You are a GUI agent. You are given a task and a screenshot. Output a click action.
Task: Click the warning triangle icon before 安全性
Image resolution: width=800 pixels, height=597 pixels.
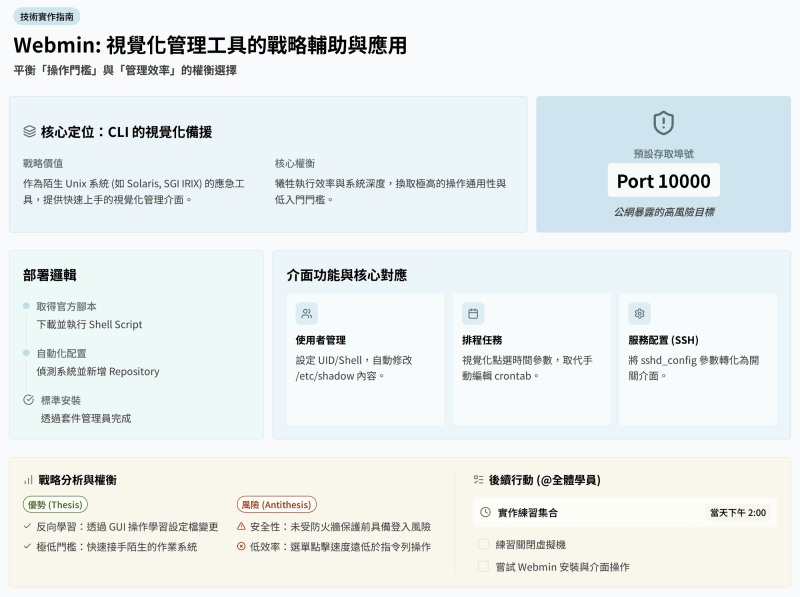click(x=241, y=527)
